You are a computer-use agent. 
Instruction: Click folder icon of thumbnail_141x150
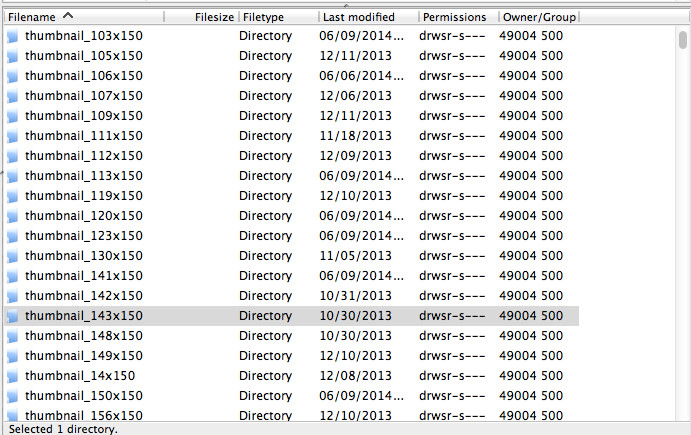[x=12, y=276]
